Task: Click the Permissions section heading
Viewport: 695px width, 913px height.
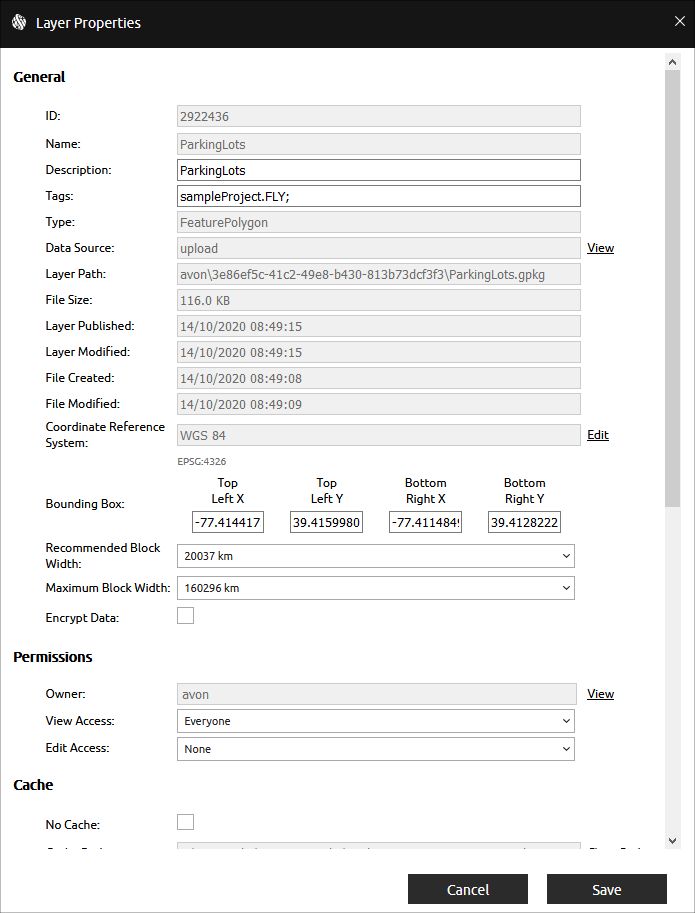Action: (x=52, y=657)
